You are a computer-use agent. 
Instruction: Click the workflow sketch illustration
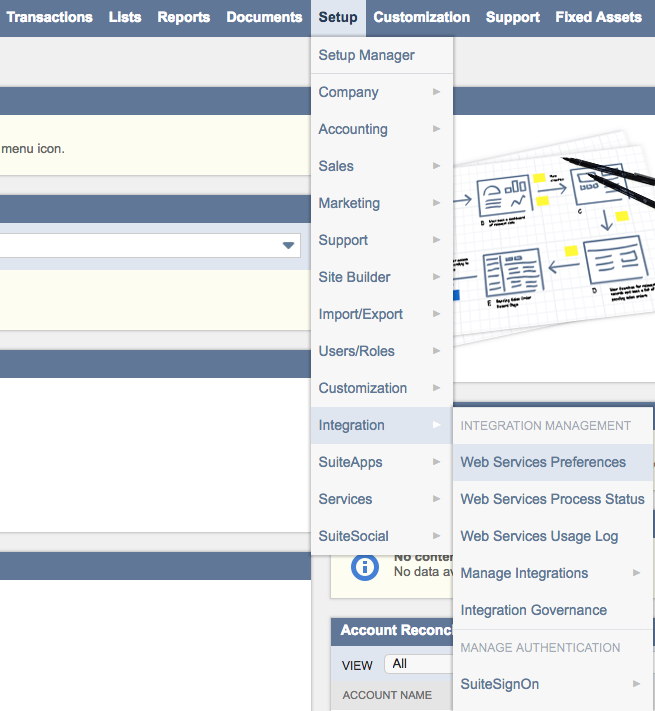[554, 239]
